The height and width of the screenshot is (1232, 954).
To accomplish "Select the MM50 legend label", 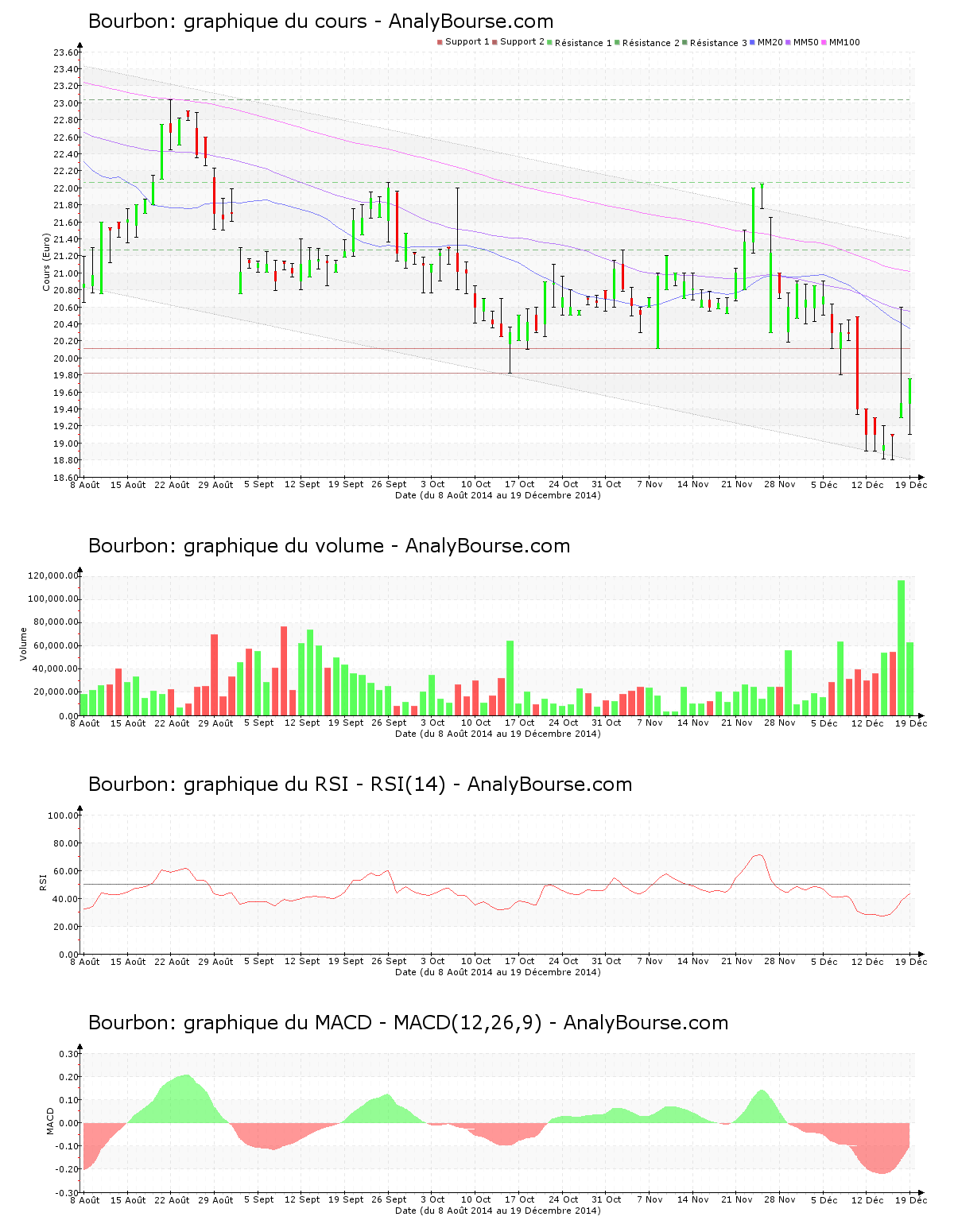I will pos(806,42).
